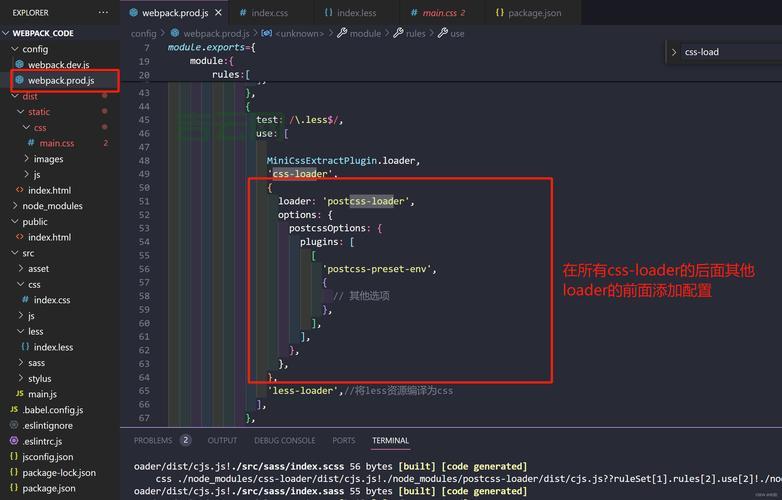Close the webpack.prod.js tab
The width and height of the screenshot is (782, 500).
[x=218, y=13]
